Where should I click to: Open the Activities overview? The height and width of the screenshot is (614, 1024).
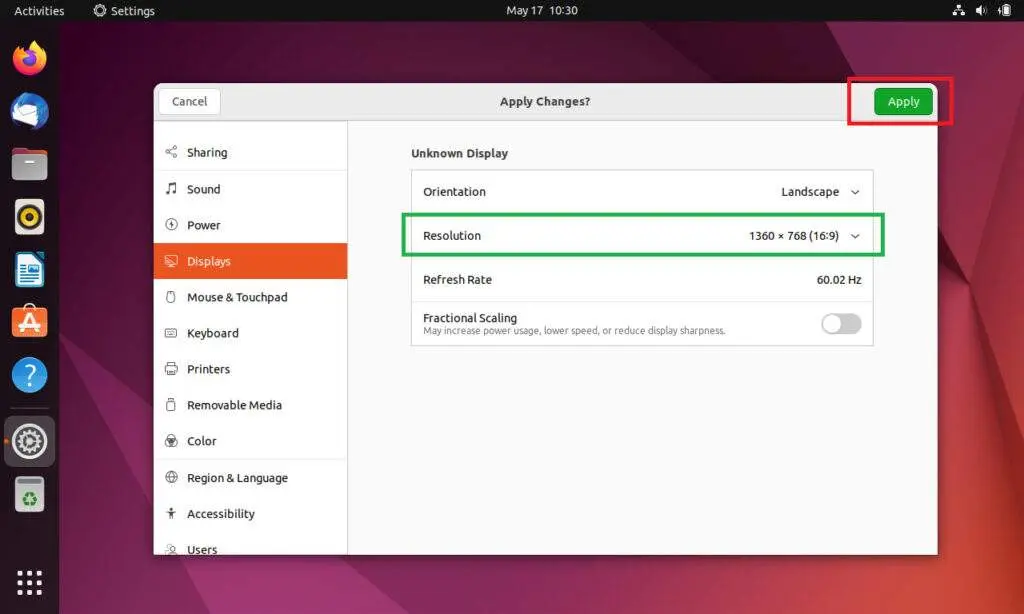point(39,10)
